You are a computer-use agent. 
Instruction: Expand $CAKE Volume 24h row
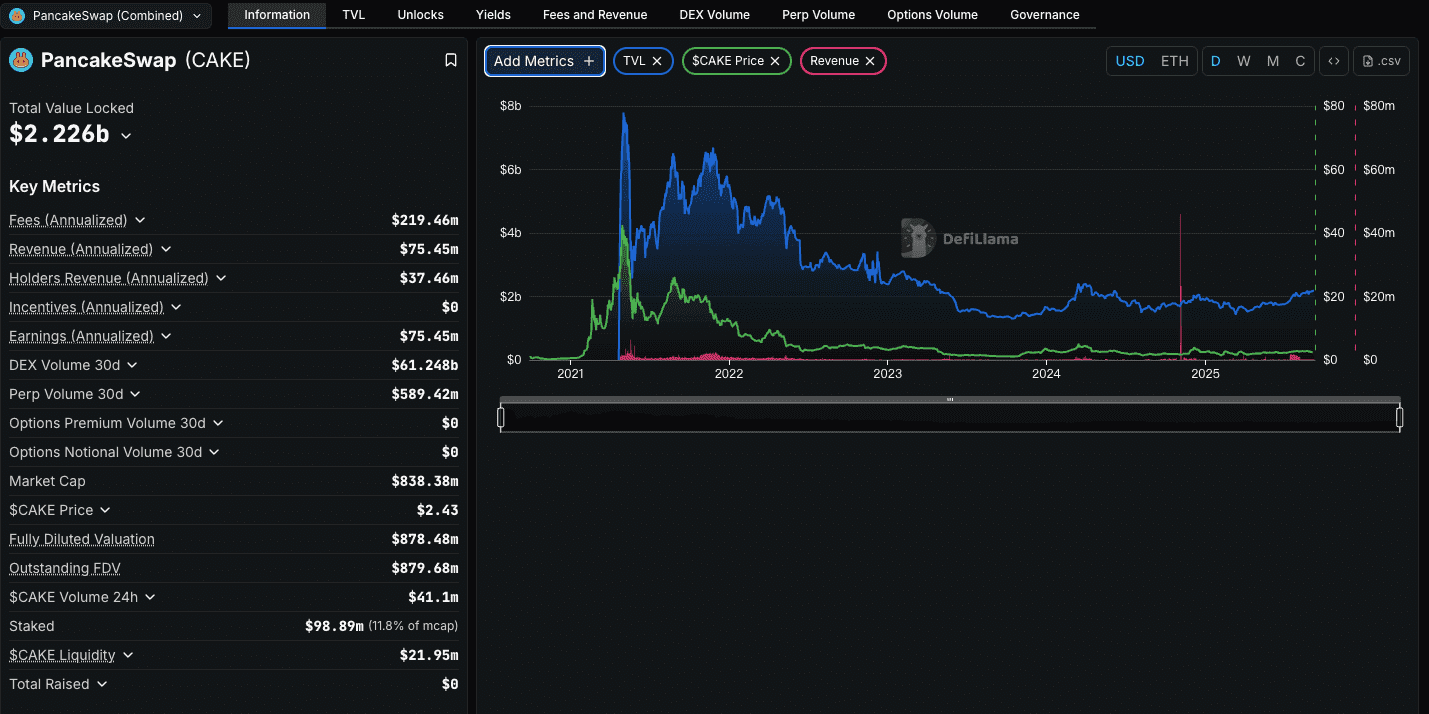pos(150,597)
